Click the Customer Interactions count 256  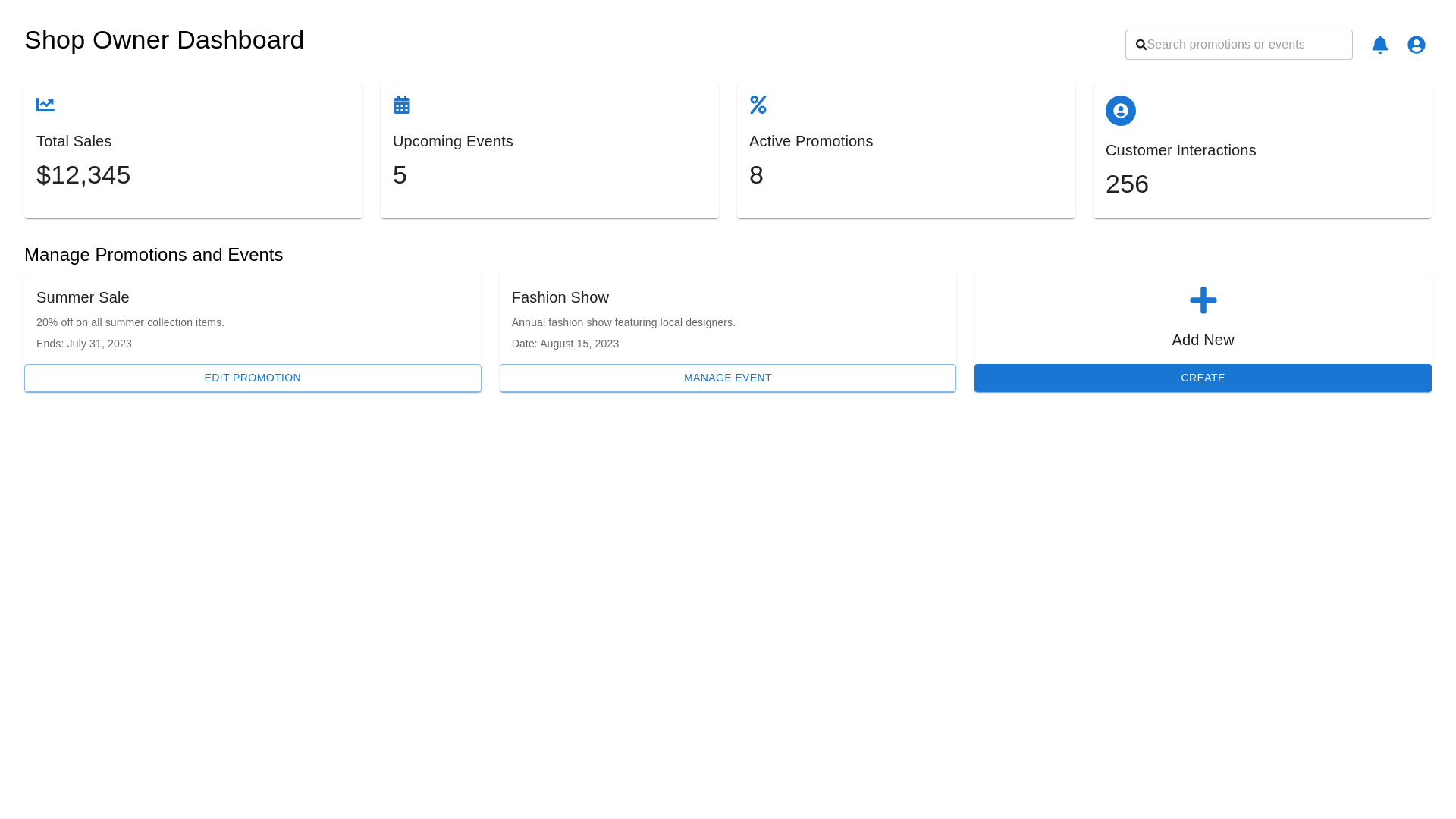pyautogui.click(x=1127, y=184)
